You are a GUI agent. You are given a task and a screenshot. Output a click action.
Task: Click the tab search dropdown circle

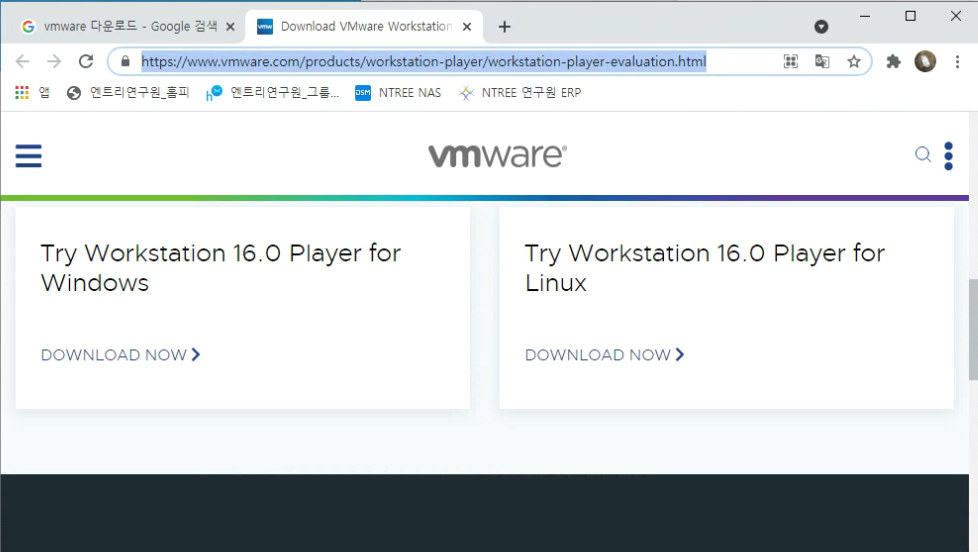(821, 26)
